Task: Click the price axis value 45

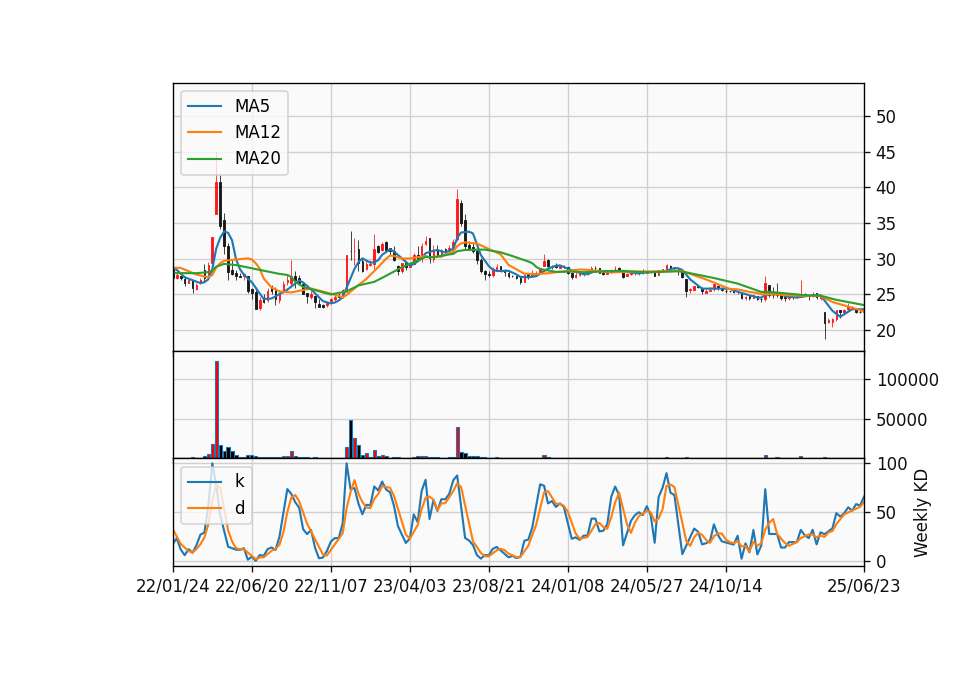Action: coord(885,152)
